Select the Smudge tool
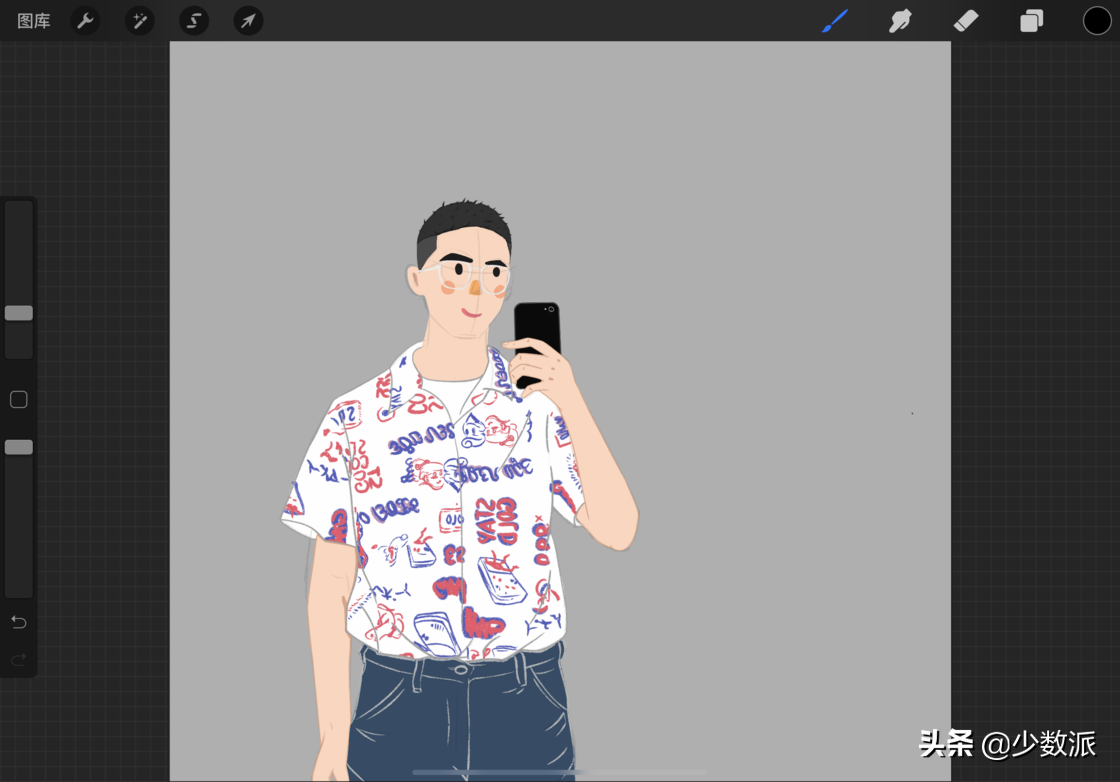This screenshot has width=1120, height=782. (900, 20)
